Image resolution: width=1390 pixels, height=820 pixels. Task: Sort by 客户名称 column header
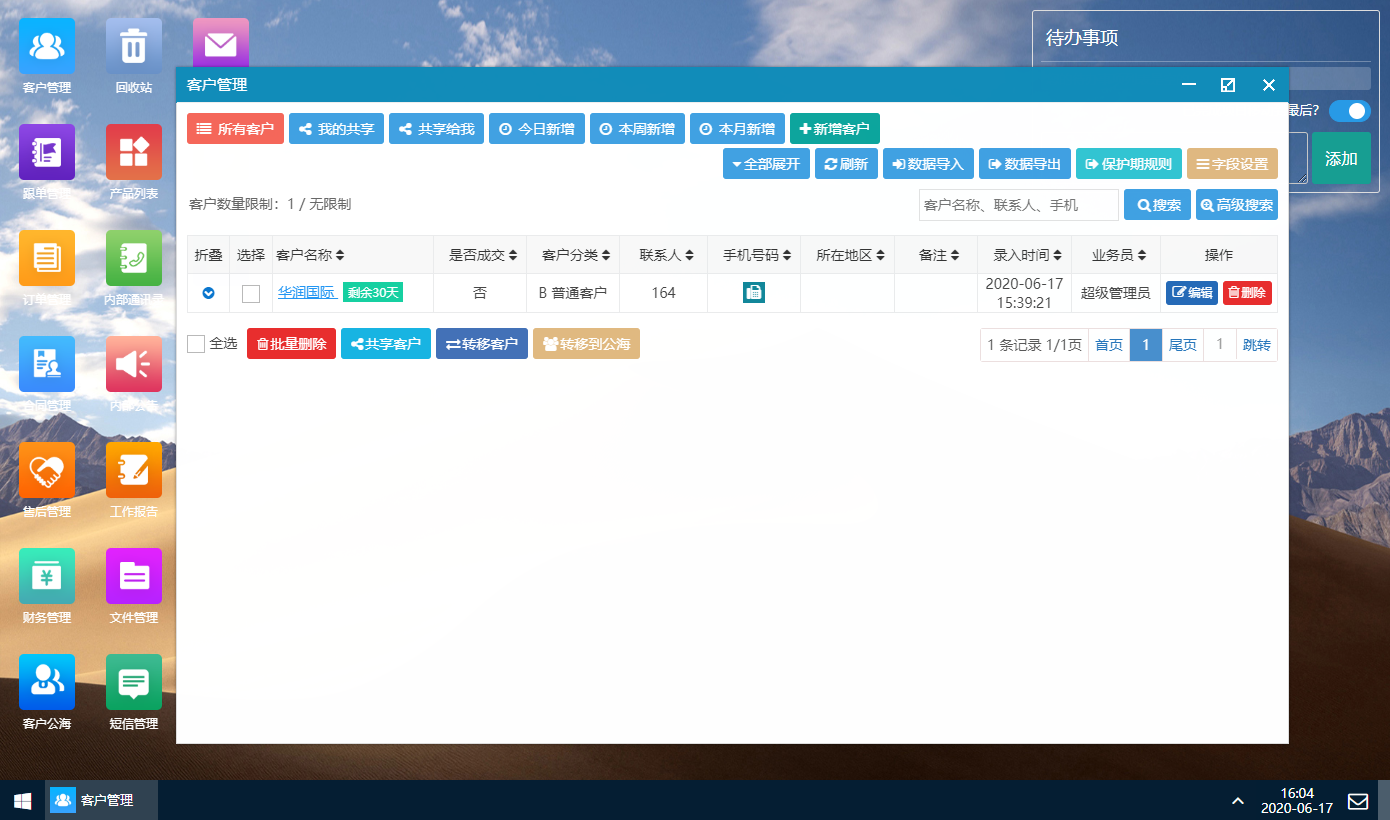point(310,255)
